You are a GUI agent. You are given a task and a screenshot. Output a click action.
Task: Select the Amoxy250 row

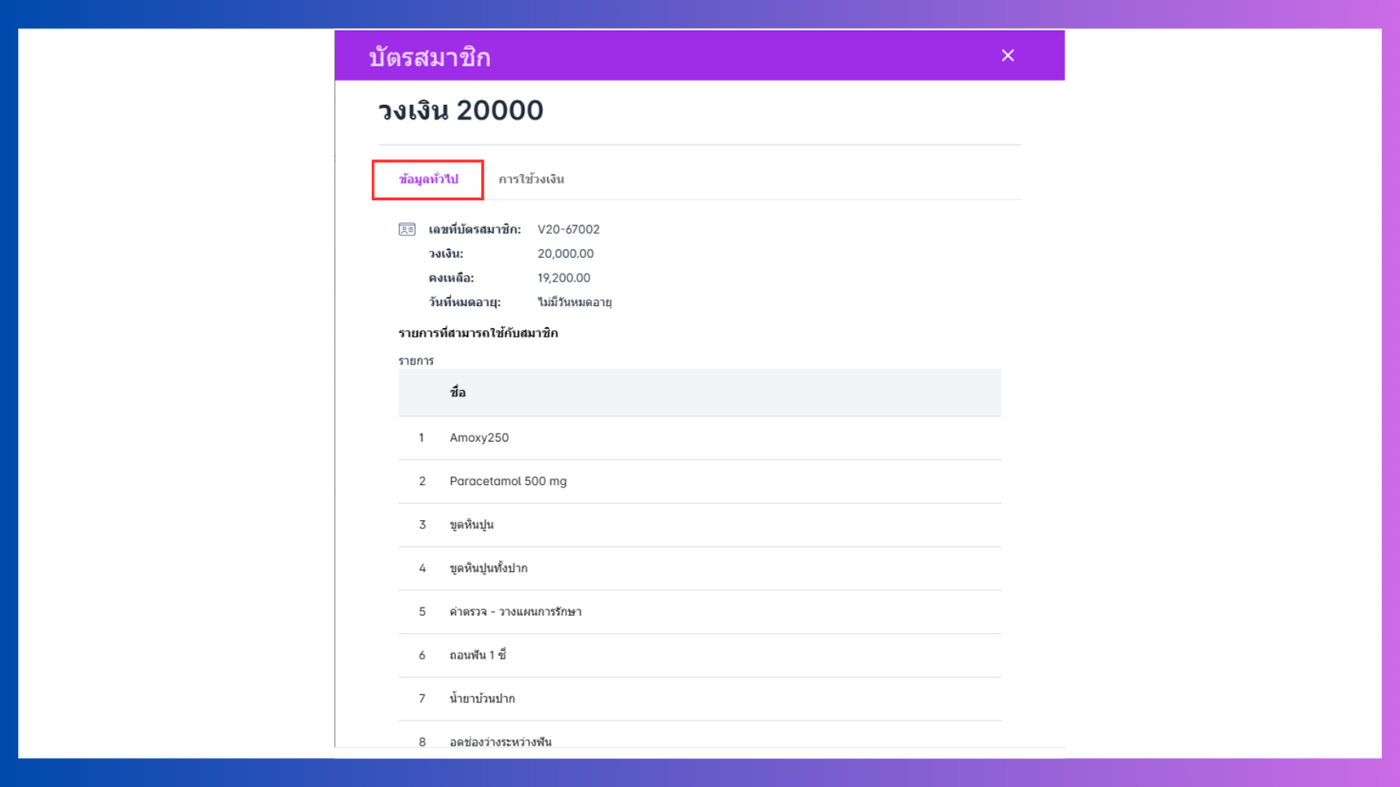tap(479, 438)
